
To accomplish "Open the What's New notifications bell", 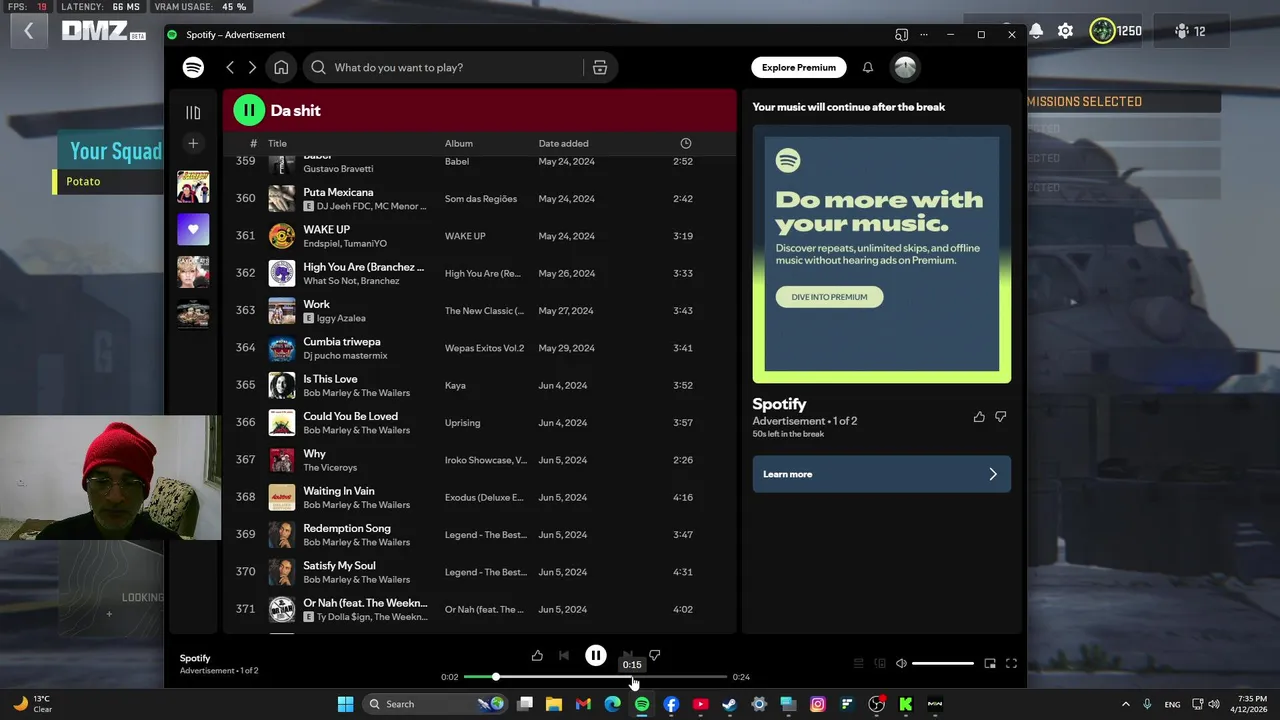I will click(x=868, y=67).
